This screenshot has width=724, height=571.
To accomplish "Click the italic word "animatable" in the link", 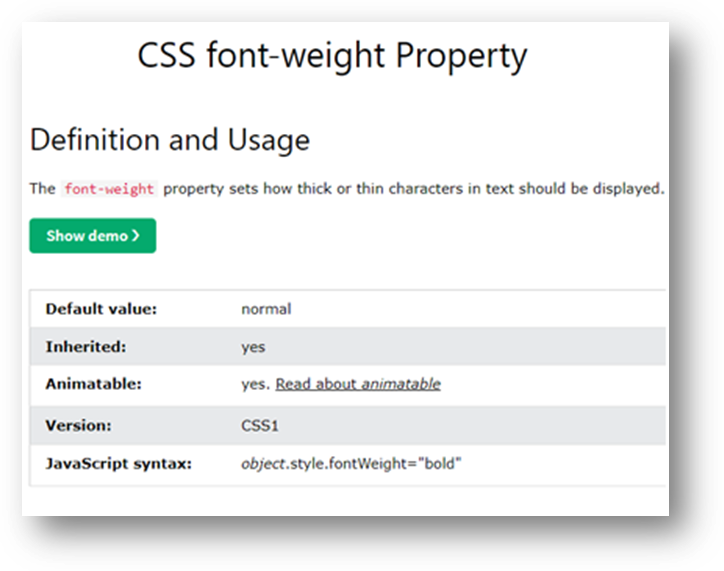I will [400, 384].
